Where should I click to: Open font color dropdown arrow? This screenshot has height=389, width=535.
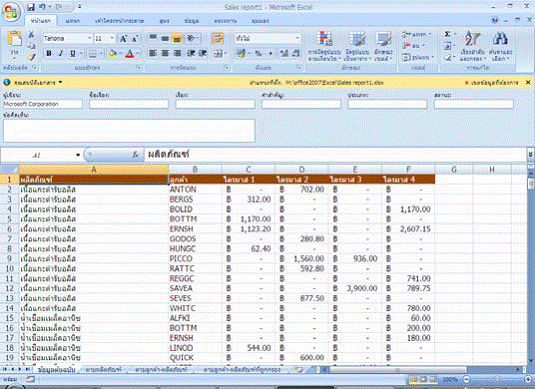pos(138,53)
